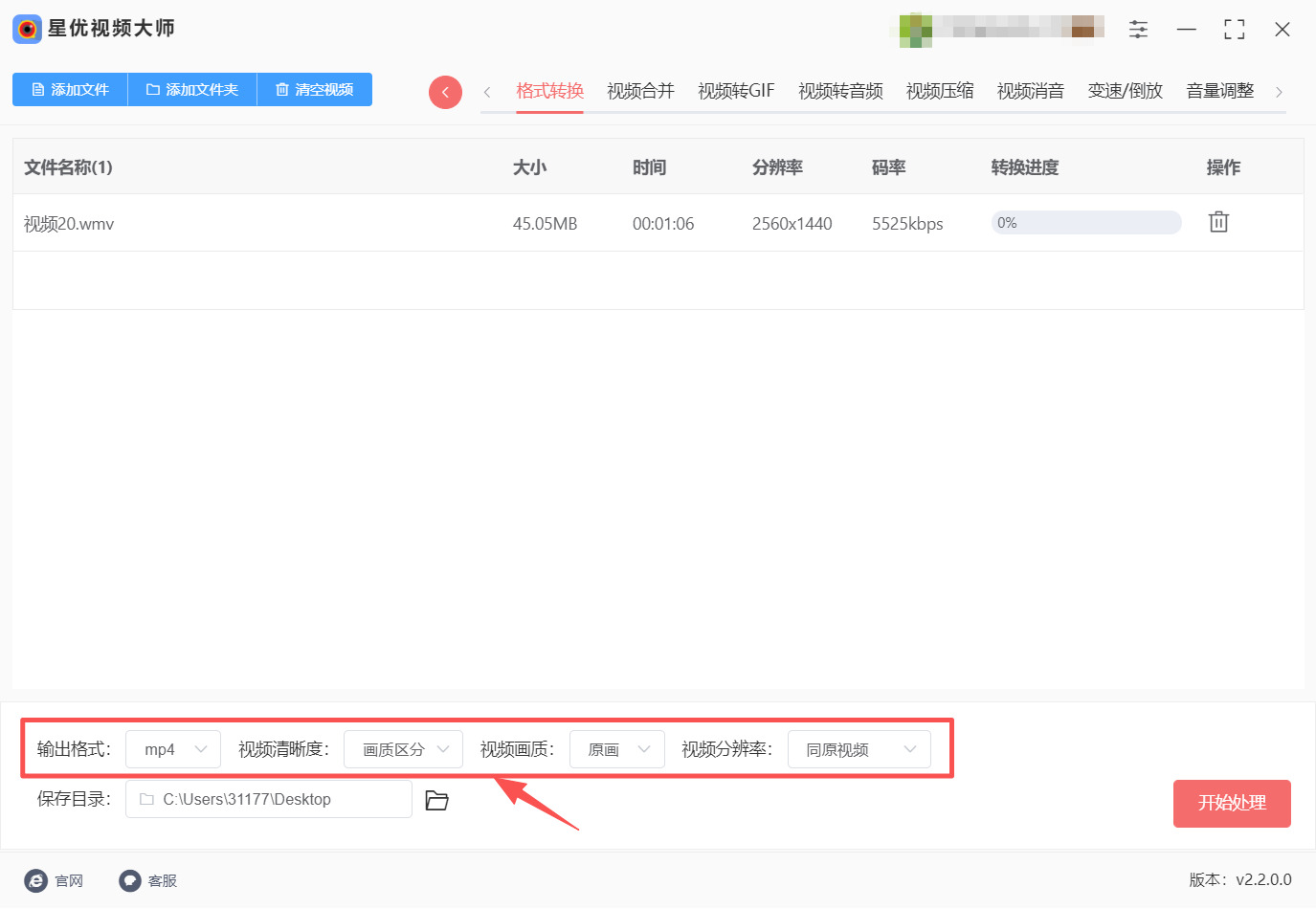Click the red left arrow in the tab bar
Viewport: 1316px width, 909px height.
445,91
